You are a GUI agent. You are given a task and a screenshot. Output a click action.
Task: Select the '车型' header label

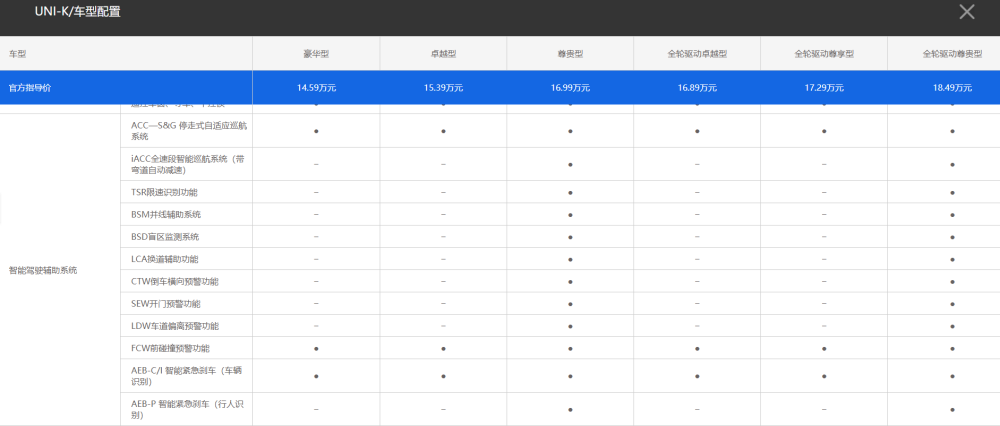point(17,54)
